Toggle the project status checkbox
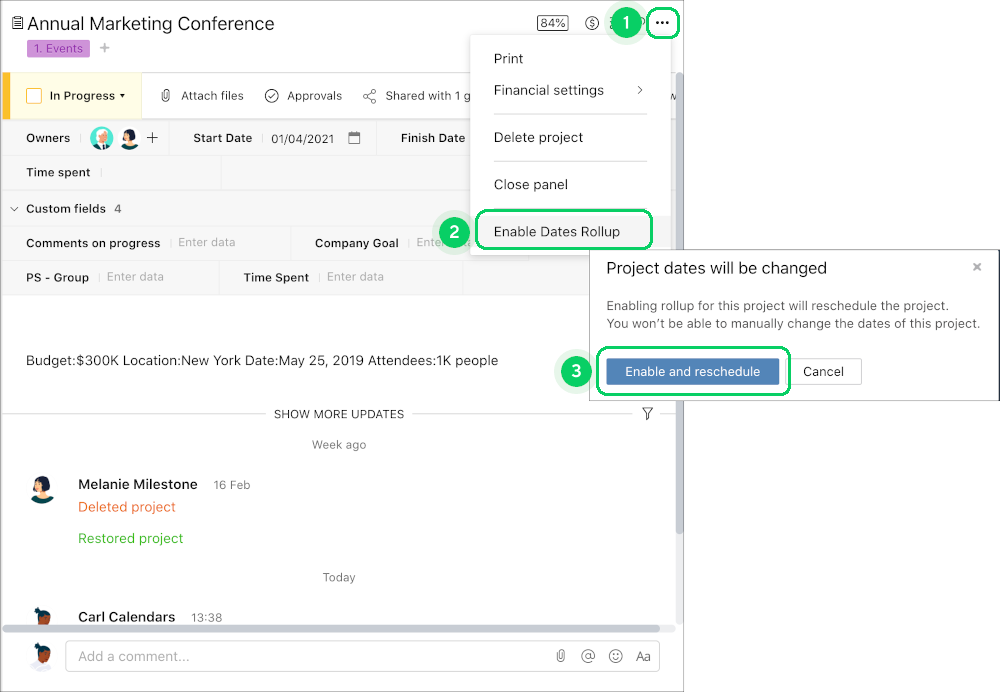The width and height of the screenshot is (1000, 692). point(34,96)
